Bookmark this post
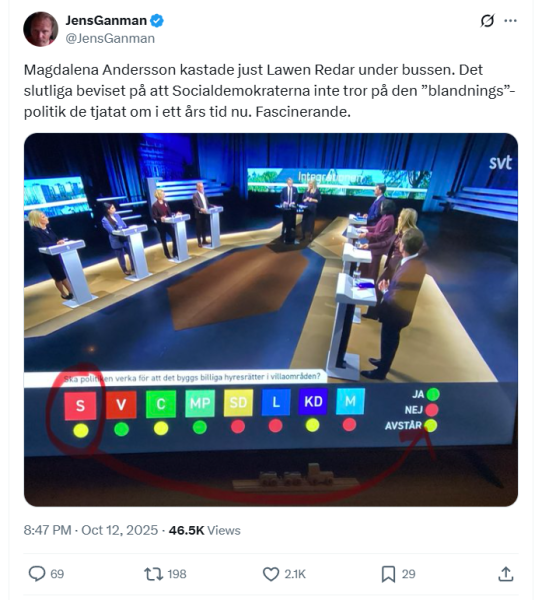The image size is (542, 600). pos(388,574)
